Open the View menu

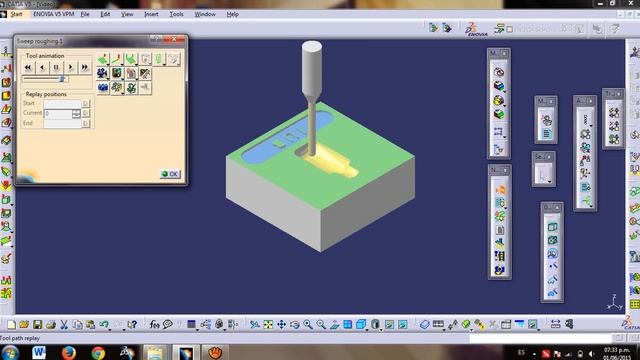pos(127,14)
